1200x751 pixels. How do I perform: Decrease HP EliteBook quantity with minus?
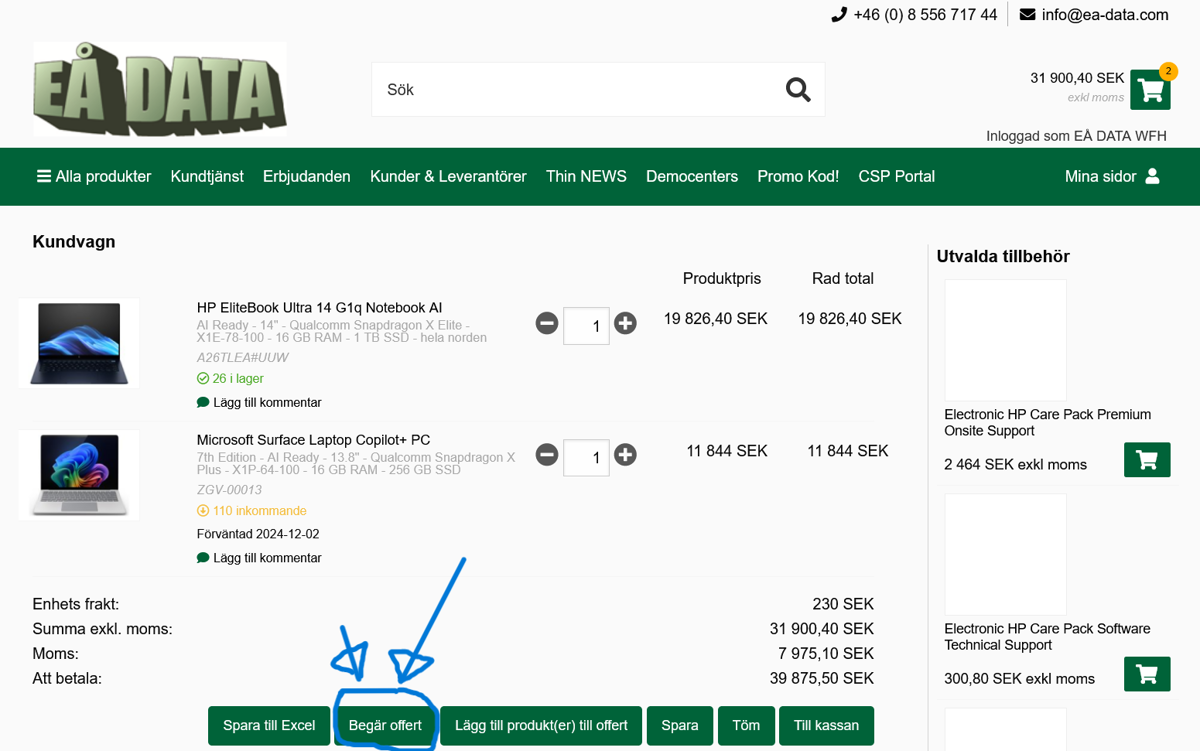pos(546,323)
